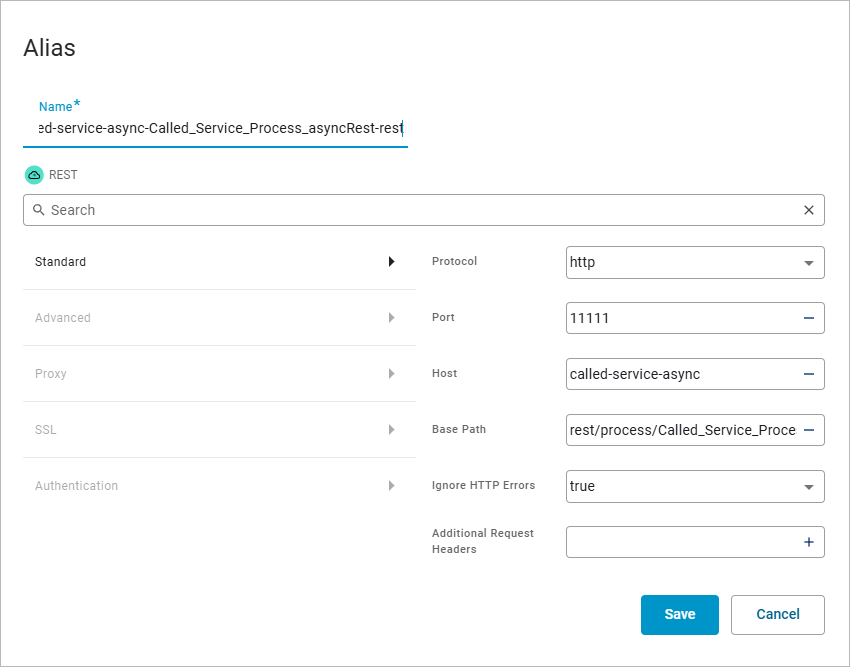
Task: Click the alias Name input field
Action: click(x=215, y=128)
